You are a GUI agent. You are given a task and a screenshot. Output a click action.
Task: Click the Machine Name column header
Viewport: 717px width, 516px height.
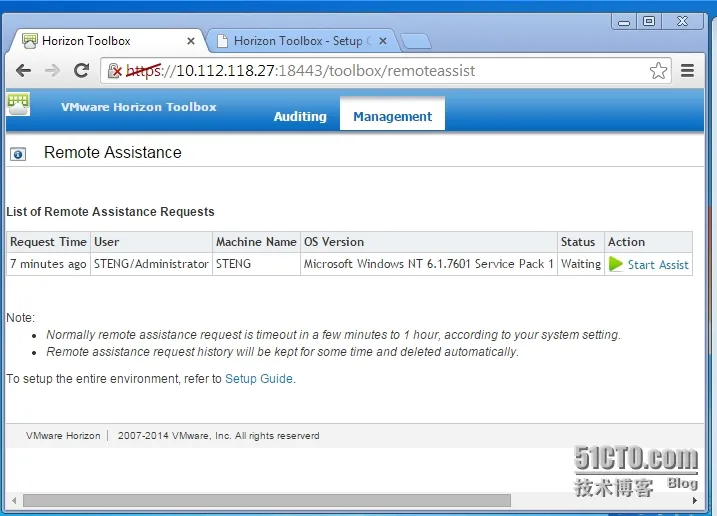coord(257,242)
